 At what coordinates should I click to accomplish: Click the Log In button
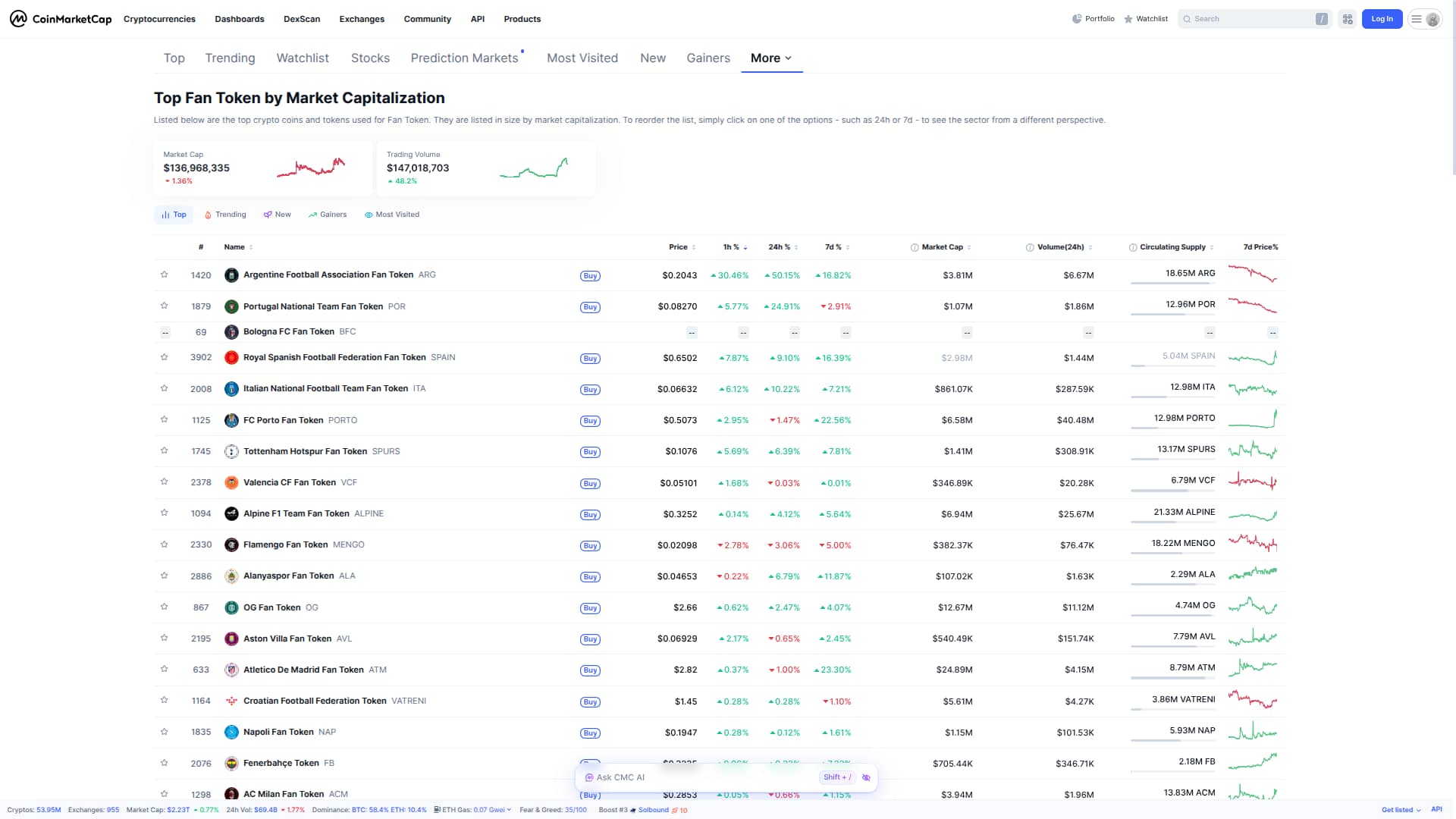[1382, 19]
